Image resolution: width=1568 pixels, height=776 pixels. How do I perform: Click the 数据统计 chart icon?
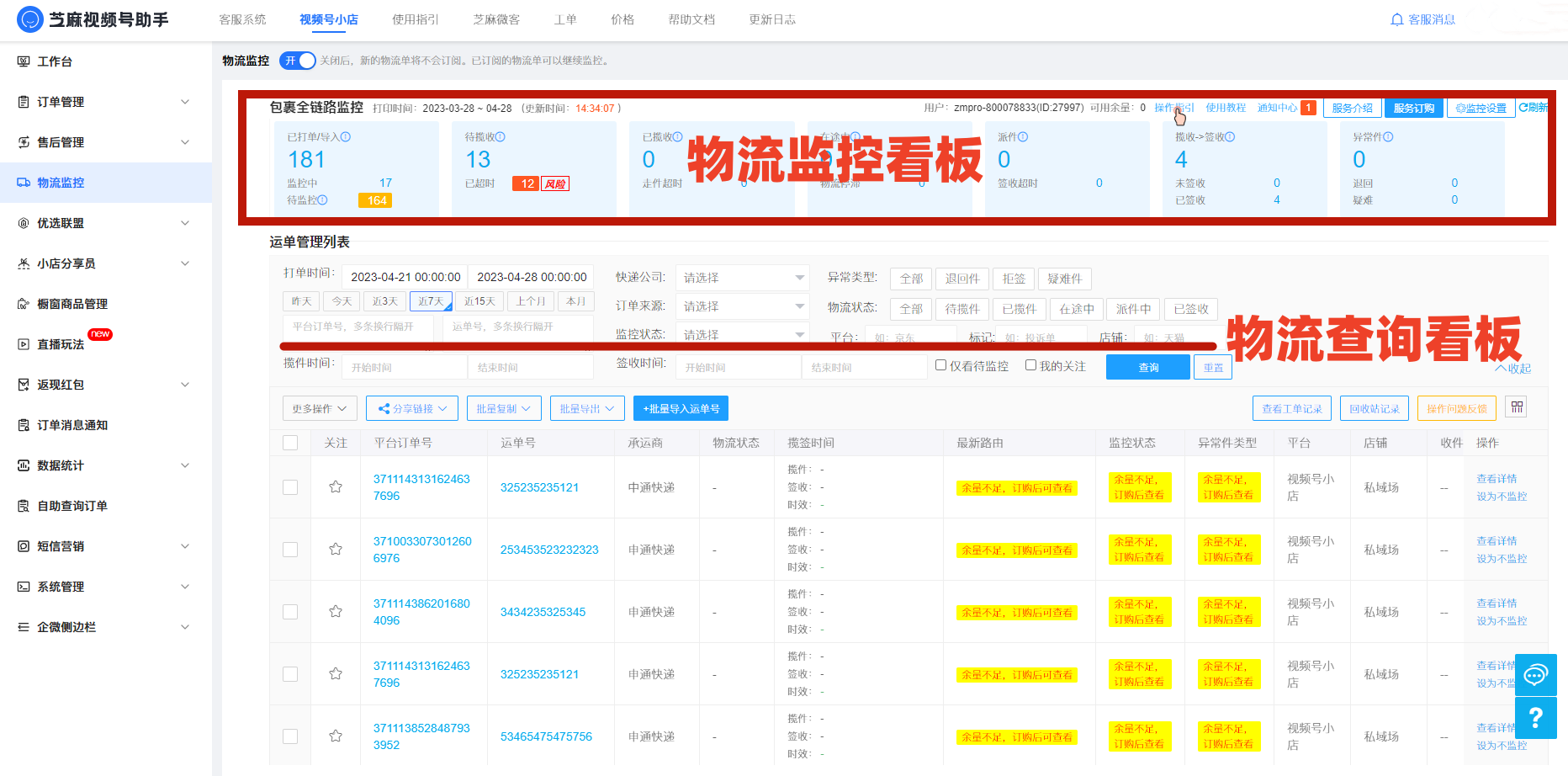(x=24, y=465)
